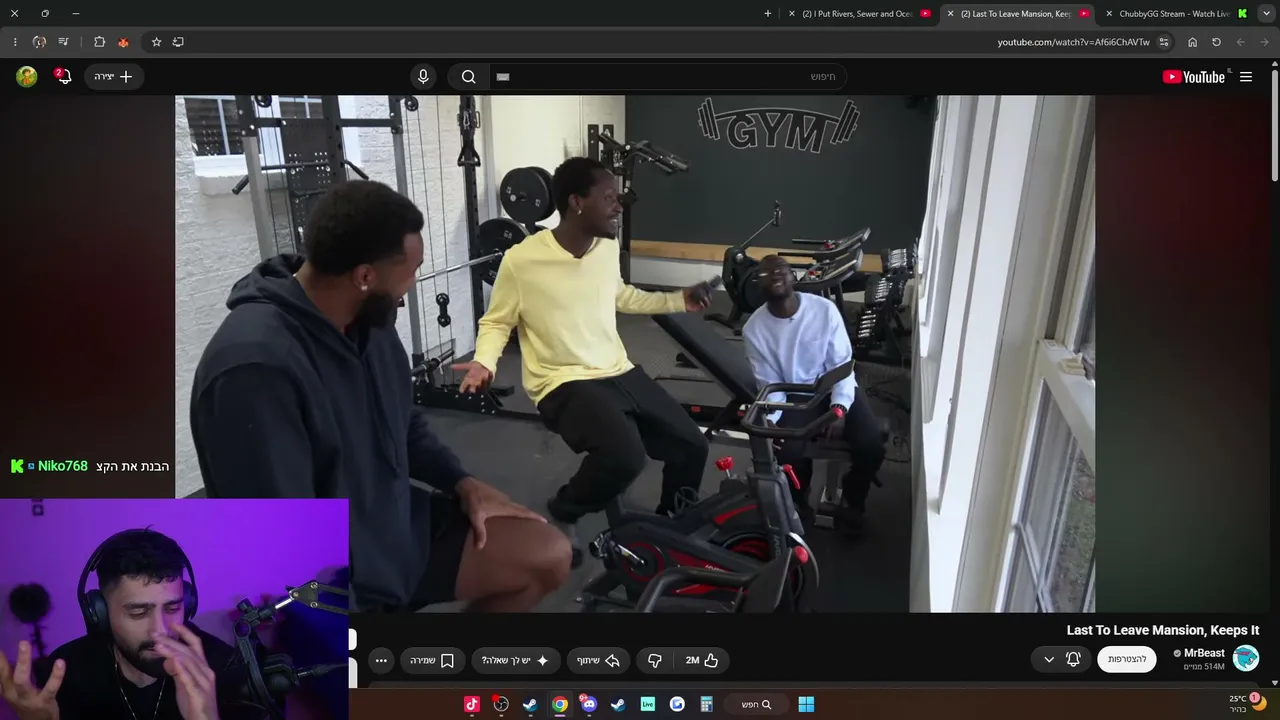Click the Join (הצטרפות) button
The height and width of the screenshot is (720, 1280).
(1127, 659)
